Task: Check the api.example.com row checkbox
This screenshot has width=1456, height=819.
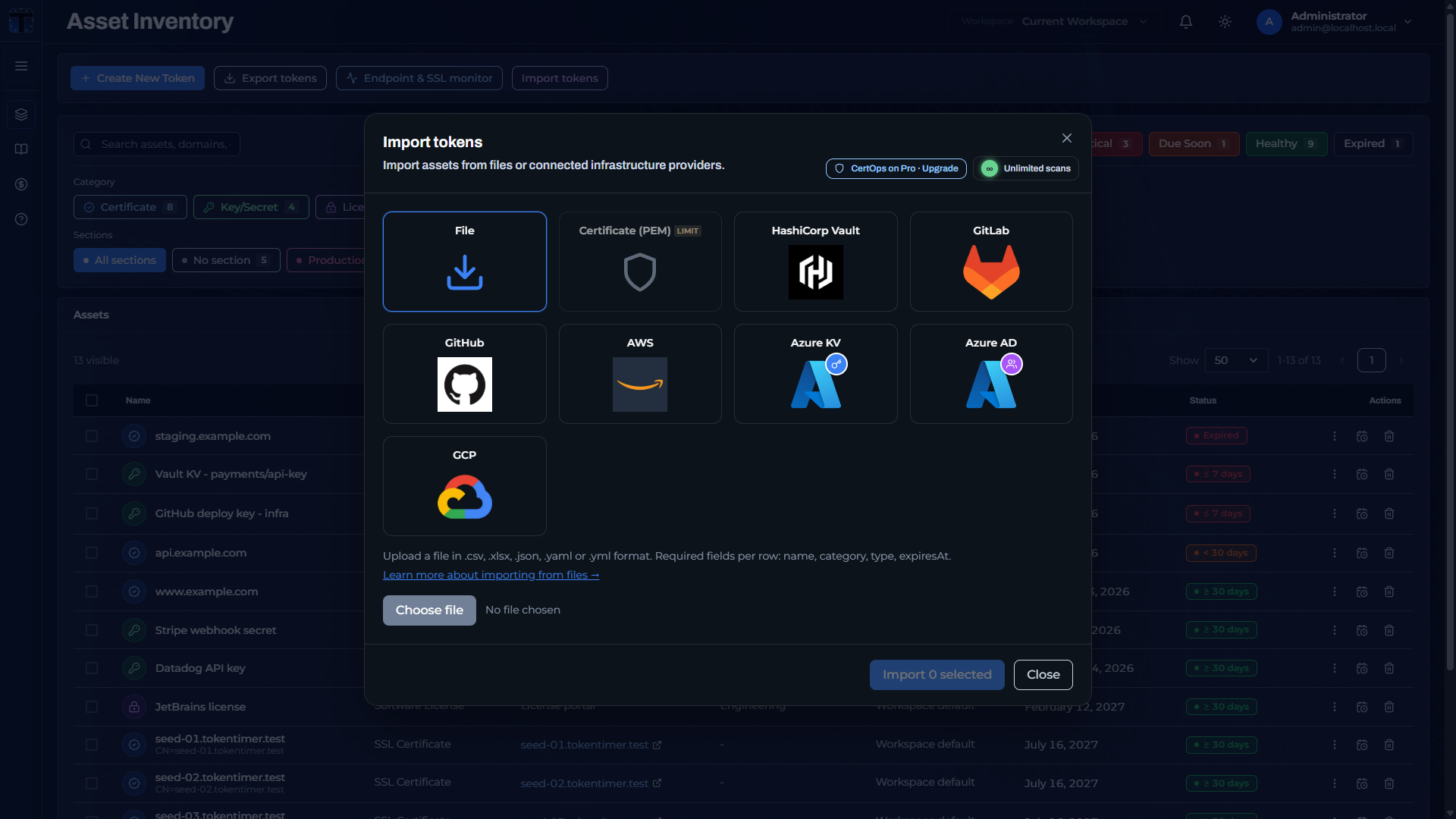Action: [92, 553]
